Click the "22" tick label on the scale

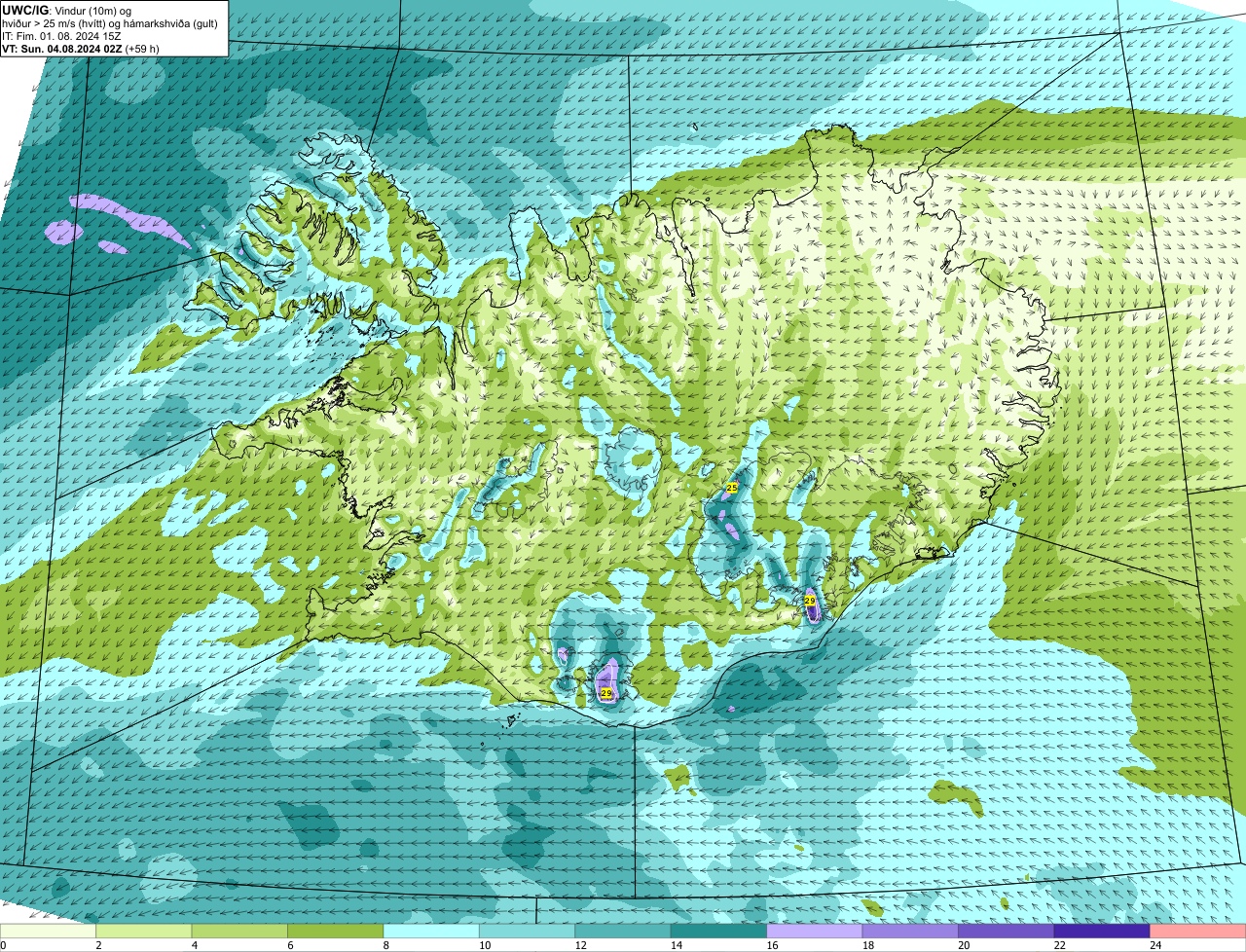pos(1059,945)
